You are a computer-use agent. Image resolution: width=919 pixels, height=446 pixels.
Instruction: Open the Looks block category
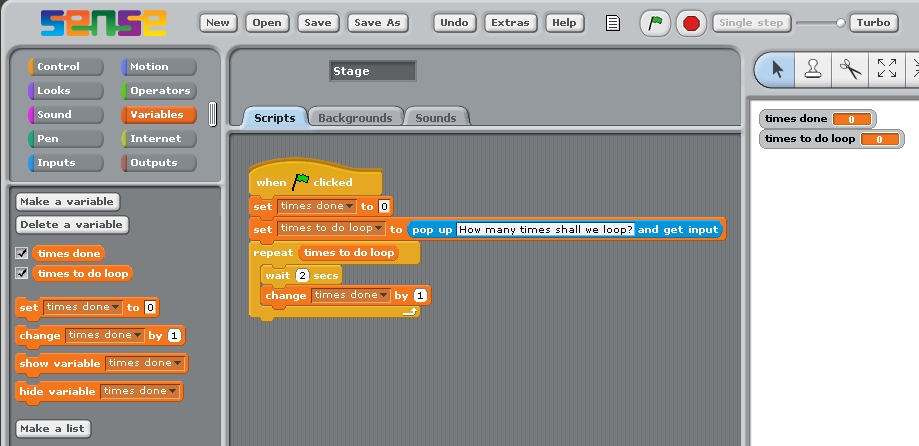point(66,91)
